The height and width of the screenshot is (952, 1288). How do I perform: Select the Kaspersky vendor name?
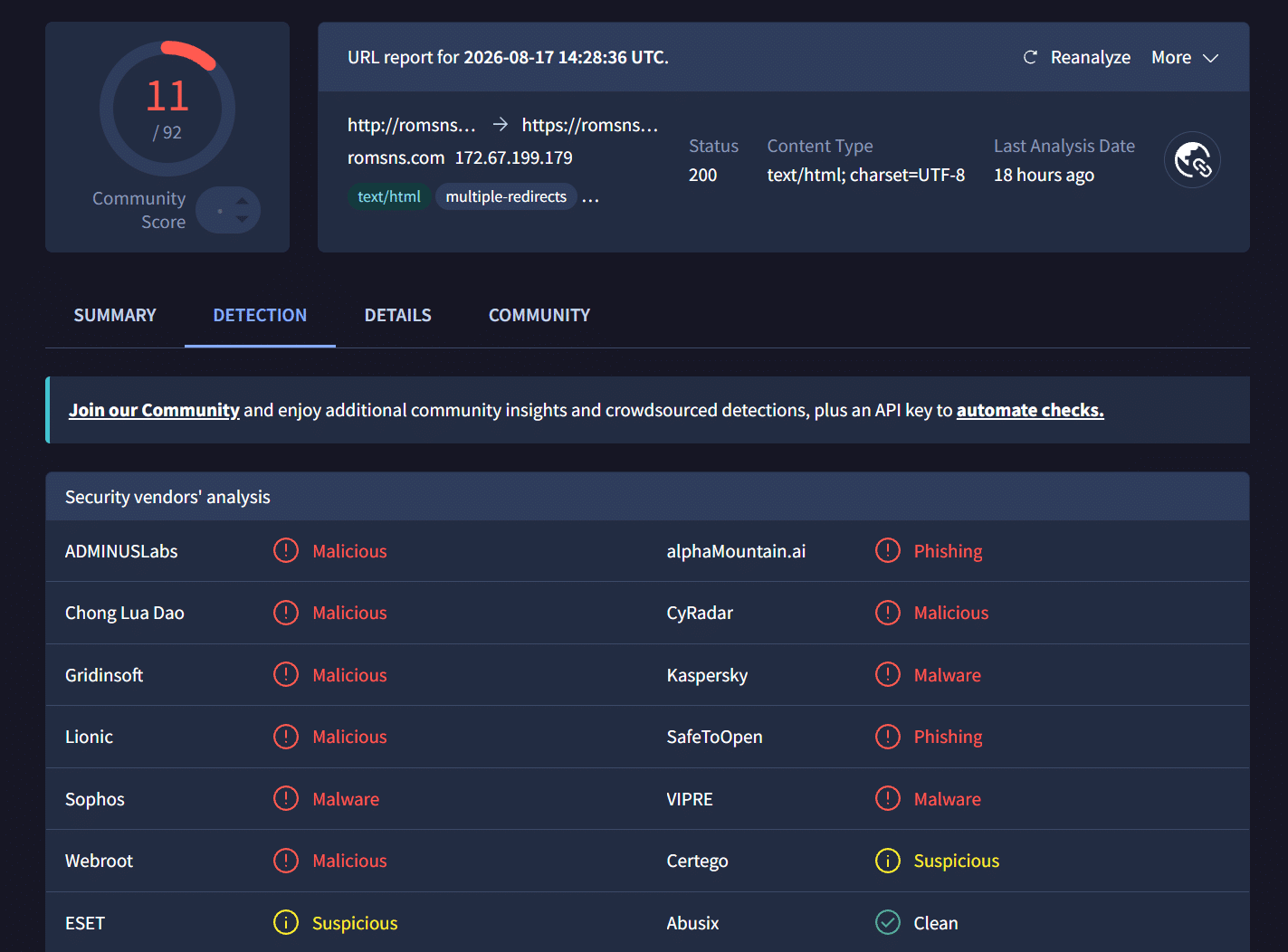tap(707, 675)
